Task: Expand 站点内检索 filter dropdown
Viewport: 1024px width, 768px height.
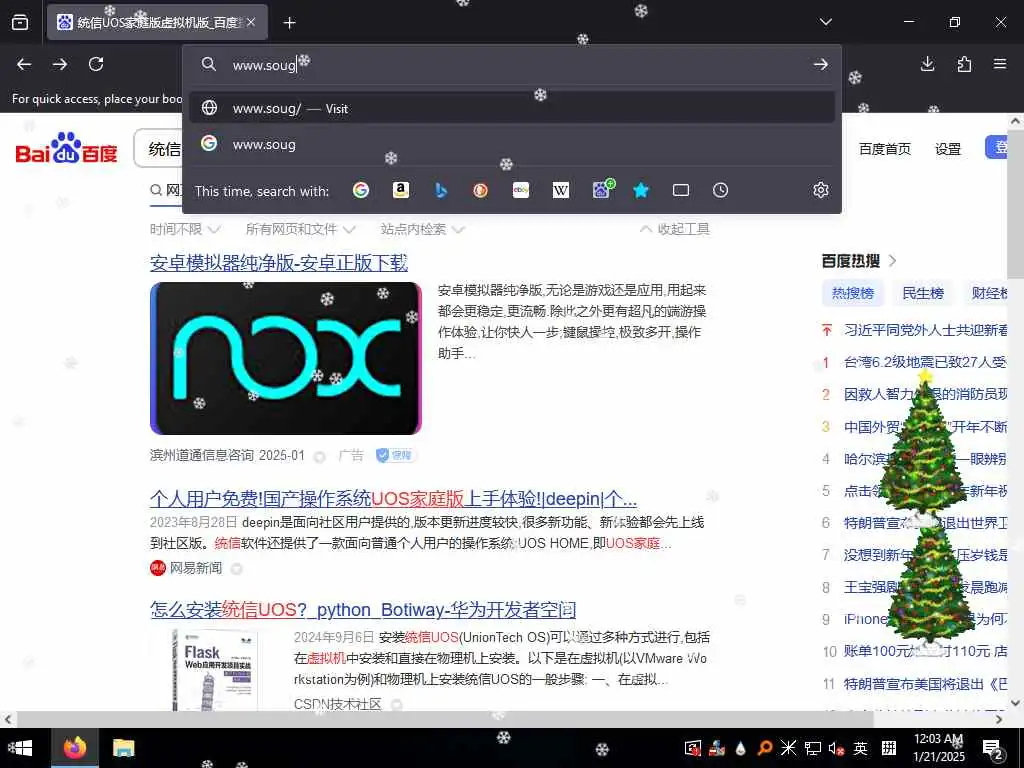Action: tap(423, 229)
